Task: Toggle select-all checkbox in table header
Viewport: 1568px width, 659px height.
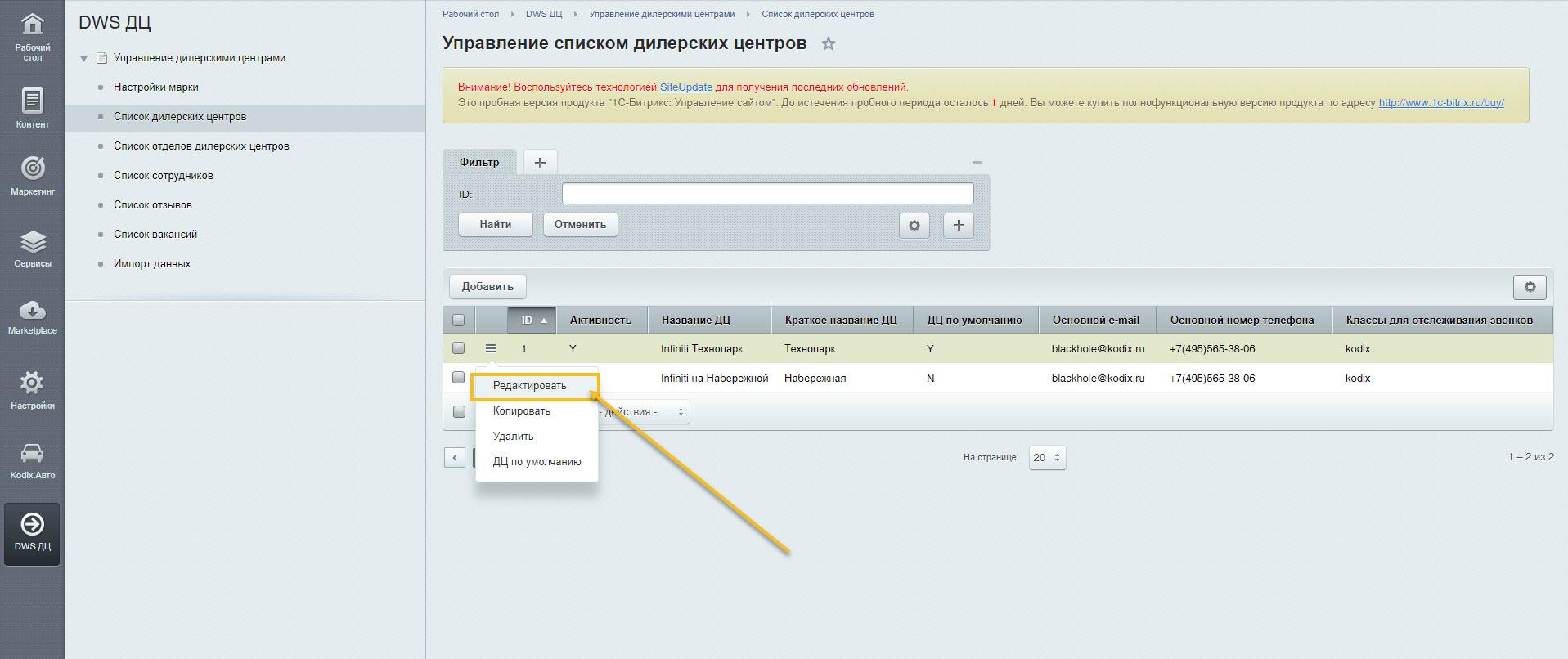Action: [459, 320]
